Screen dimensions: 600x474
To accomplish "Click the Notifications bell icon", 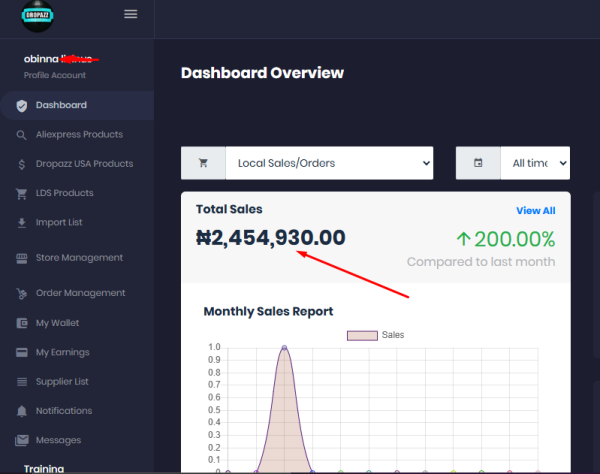I will 21,411.
